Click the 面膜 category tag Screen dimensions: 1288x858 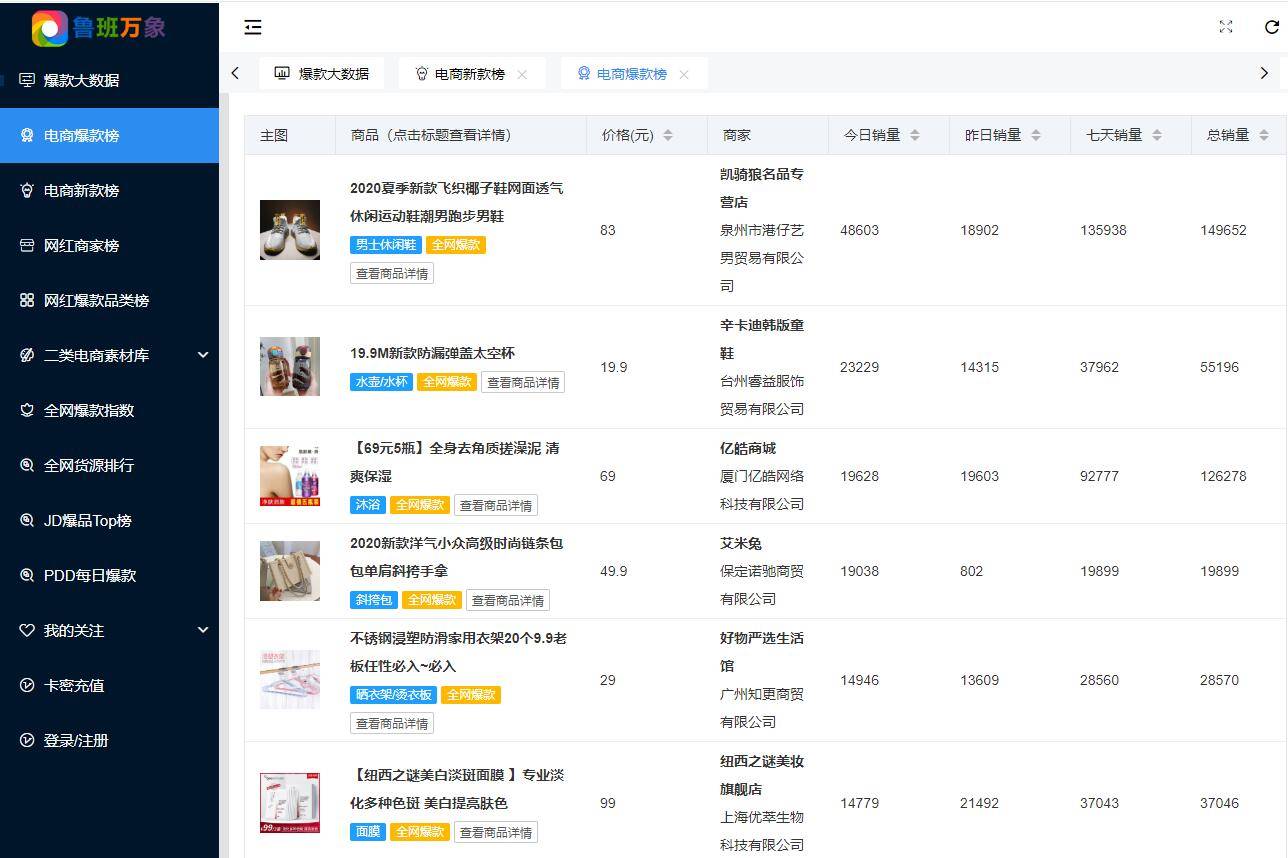click(x=368, y=832)
